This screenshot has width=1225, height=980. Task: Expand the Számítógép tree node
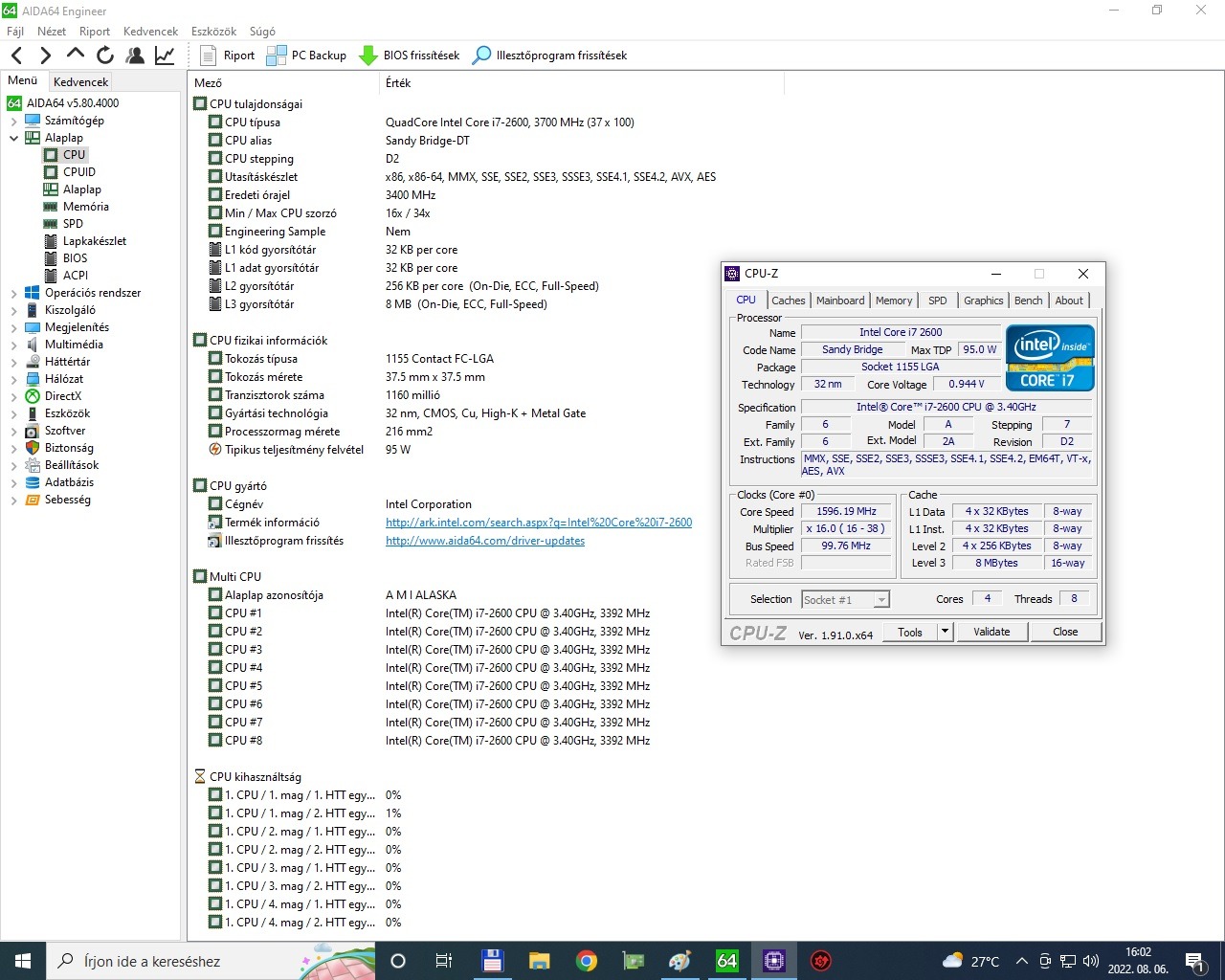coord(14,121)
